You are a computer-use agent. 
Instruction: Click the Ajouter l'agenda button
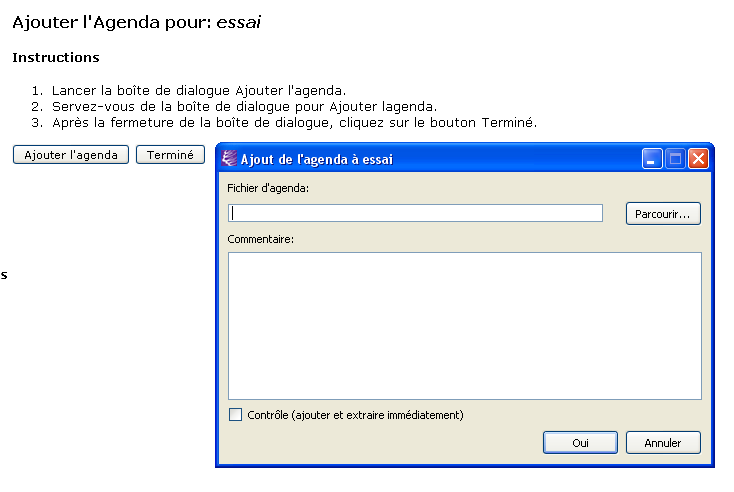(71, 155)
